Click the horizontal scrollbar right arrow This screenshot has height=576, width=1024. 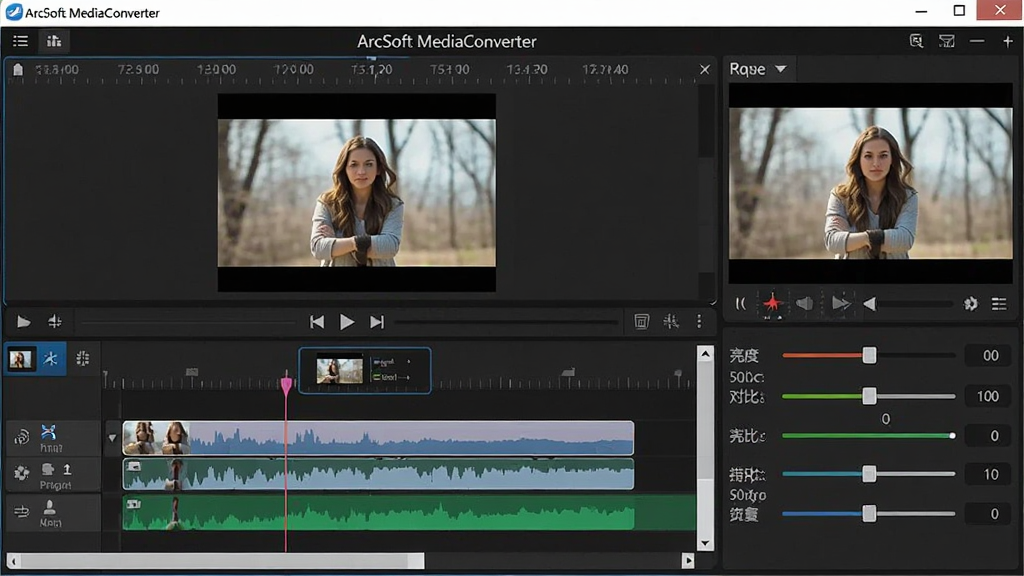pyautogui.click(x=688, y=560)
